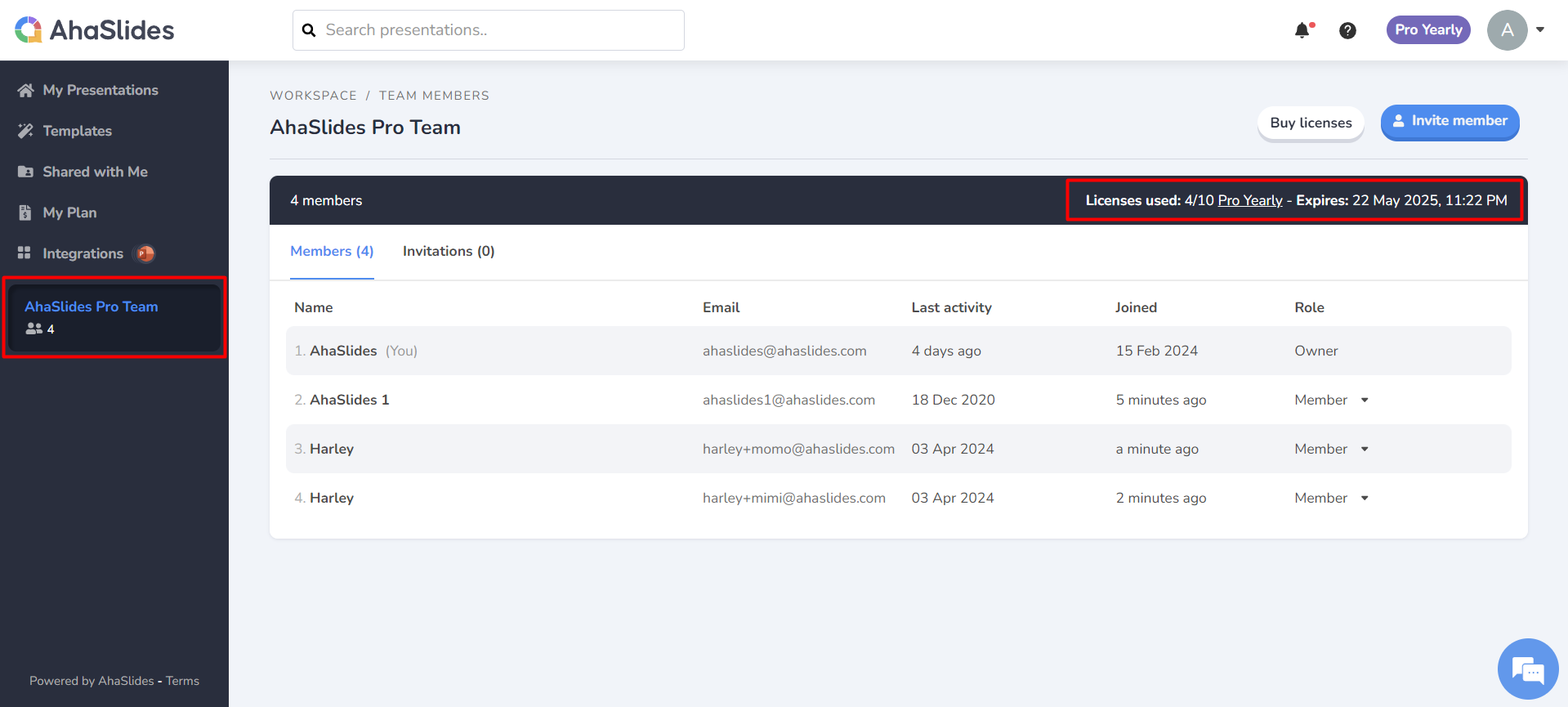Open the Terms link in footer
This screenshot has width=1568, height=707.
(182, 681)
